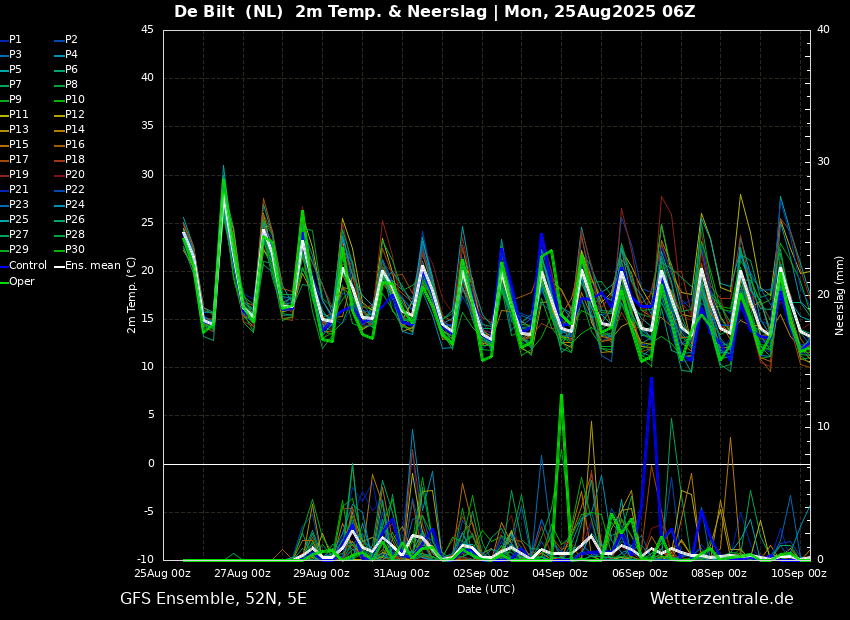Click the 2m Temp. (°C) axis title
Screen dimensions: 850x620
pyautogui.click(x=132, y=294)
